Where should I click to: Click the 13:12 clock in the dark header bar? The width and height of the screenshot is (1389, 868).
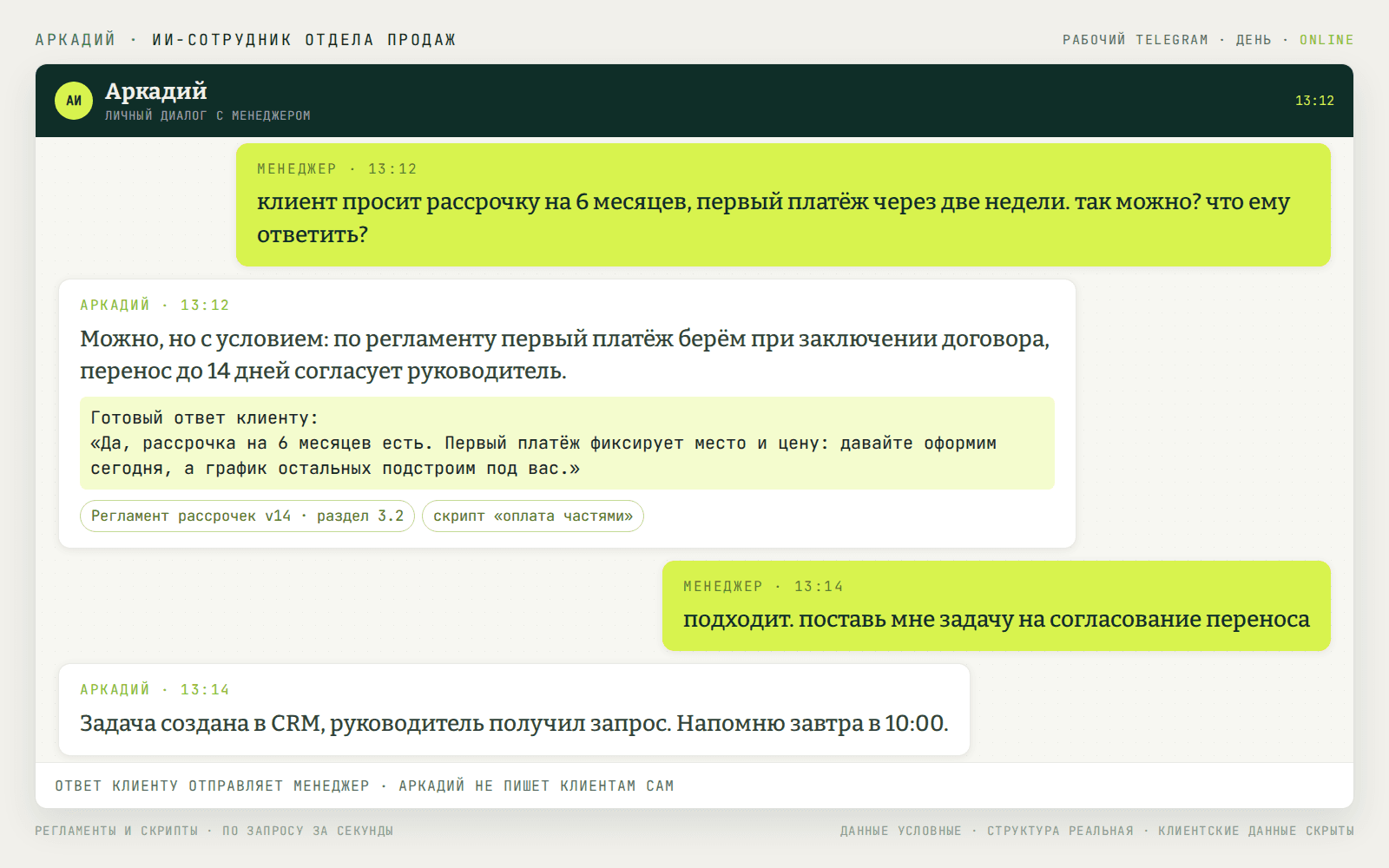pyautogui.click(x=1314, y=101)
